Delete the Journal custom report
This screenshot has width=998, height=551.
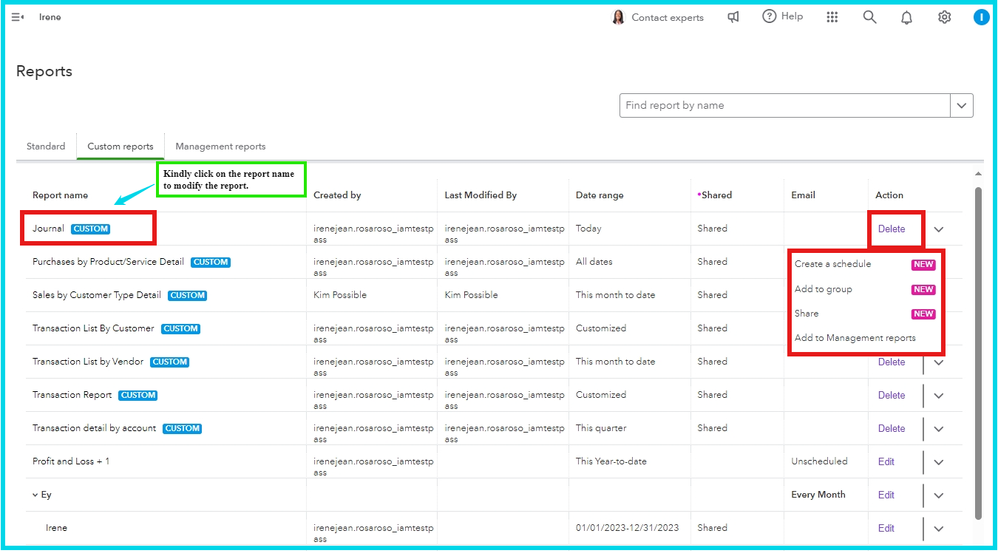[891, 229]
